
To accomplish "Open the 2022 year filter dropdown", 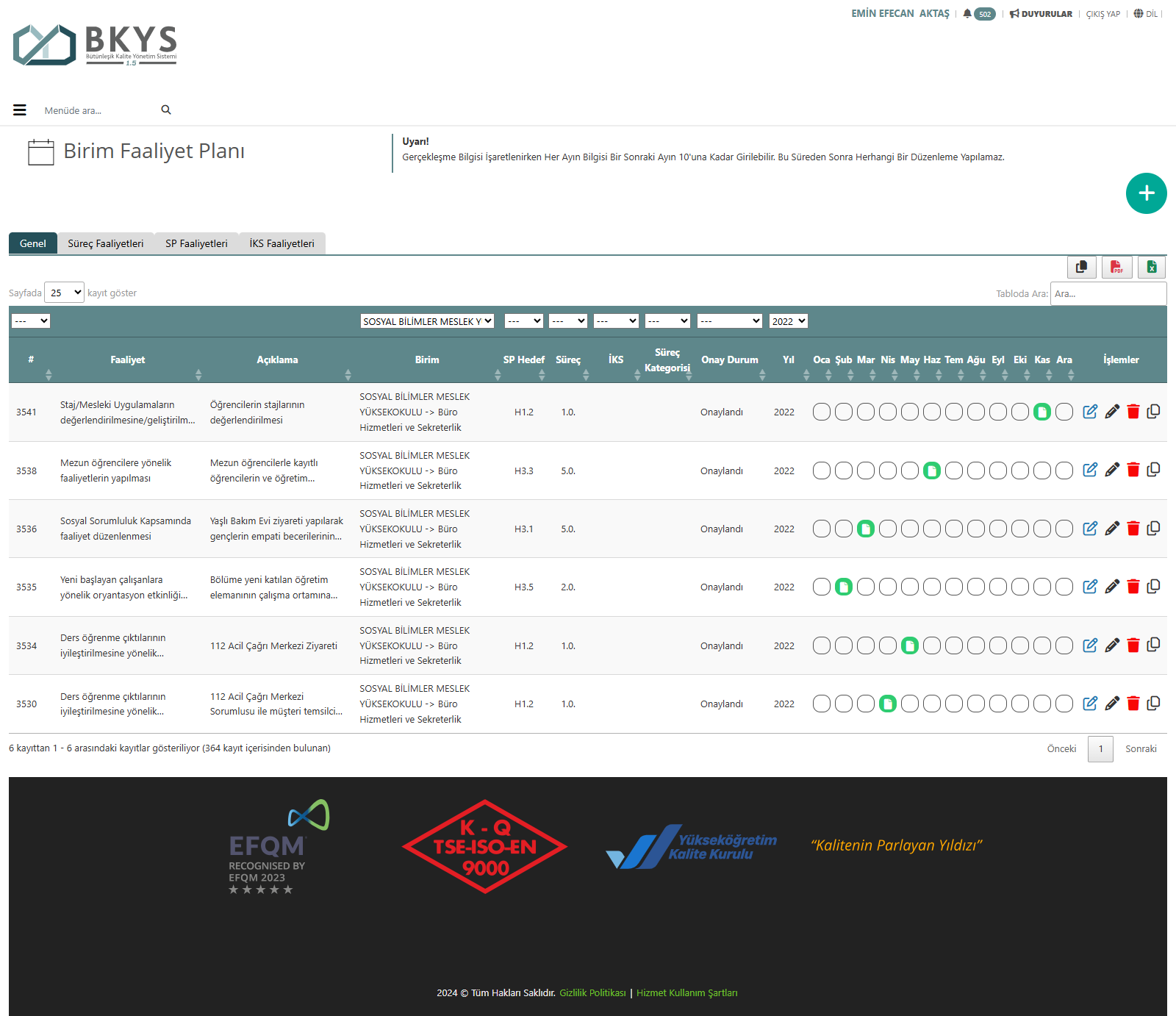I will click(x=788, y=321).
